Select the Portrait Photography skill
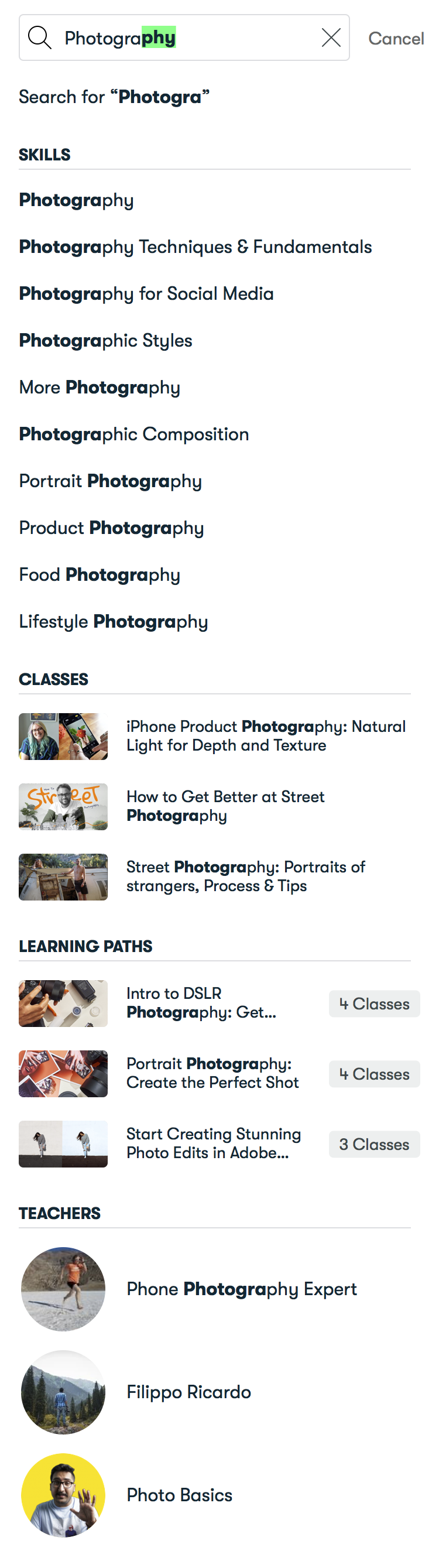This screenshot has height=1568, width=439. pyautogui.click(x=111, y=481)
